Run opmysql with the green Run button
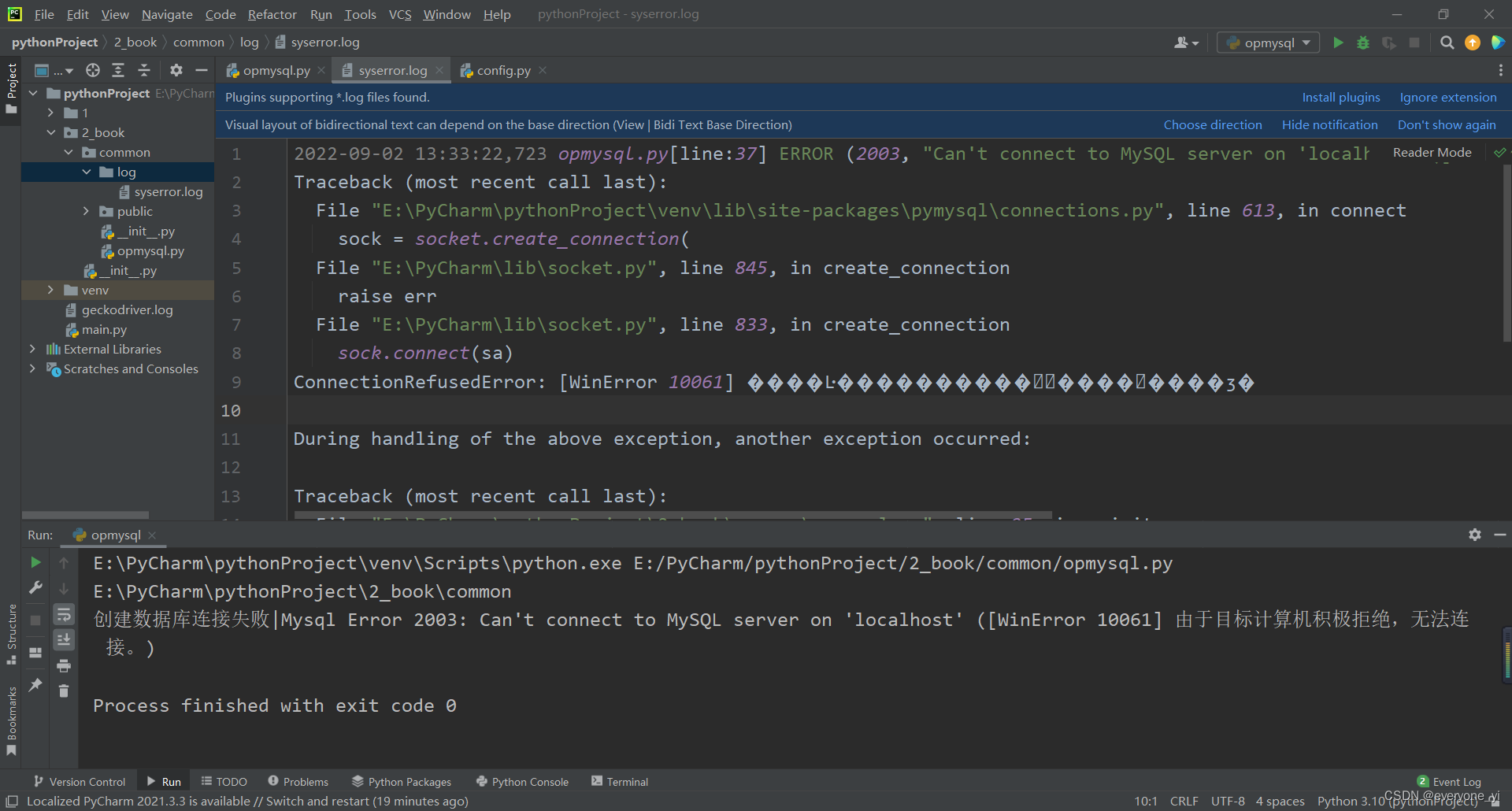 click(x=1338, y=43)
